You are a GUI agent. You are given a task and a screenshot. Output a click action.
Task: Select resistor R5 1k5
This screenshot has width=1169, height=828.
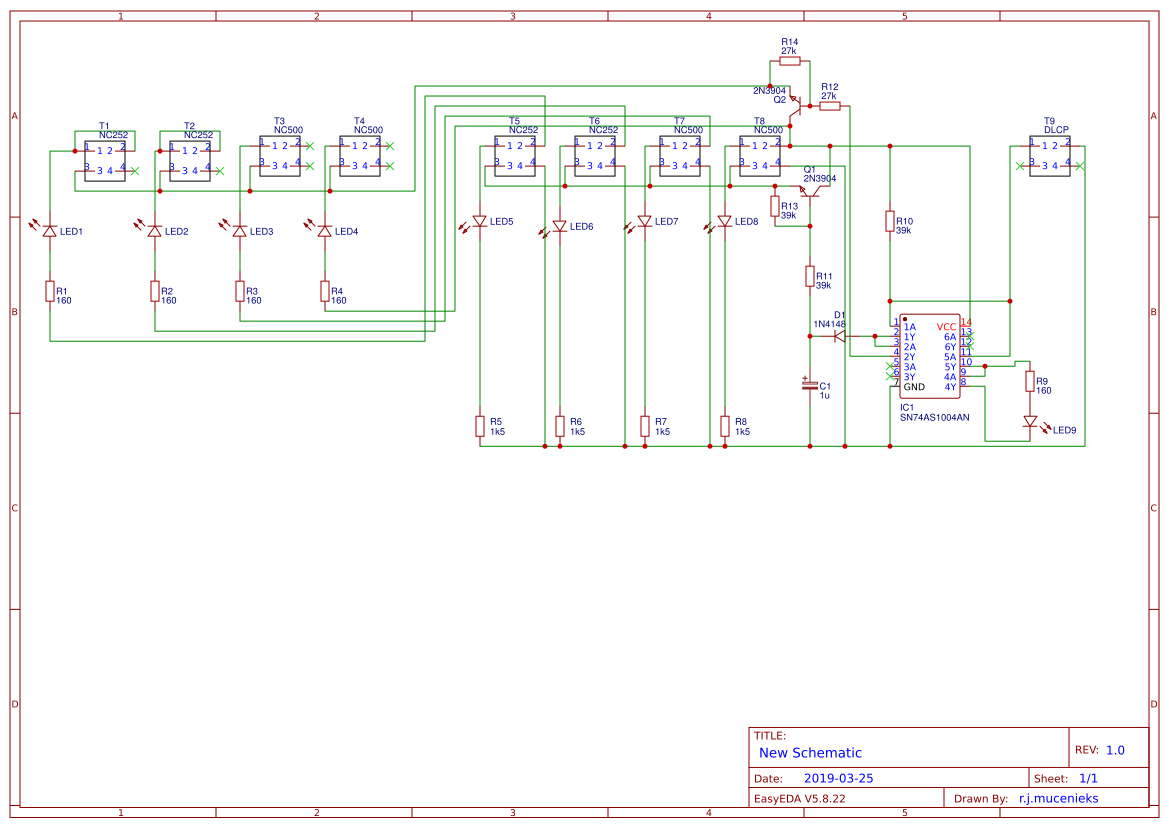(x=478, y=426)
